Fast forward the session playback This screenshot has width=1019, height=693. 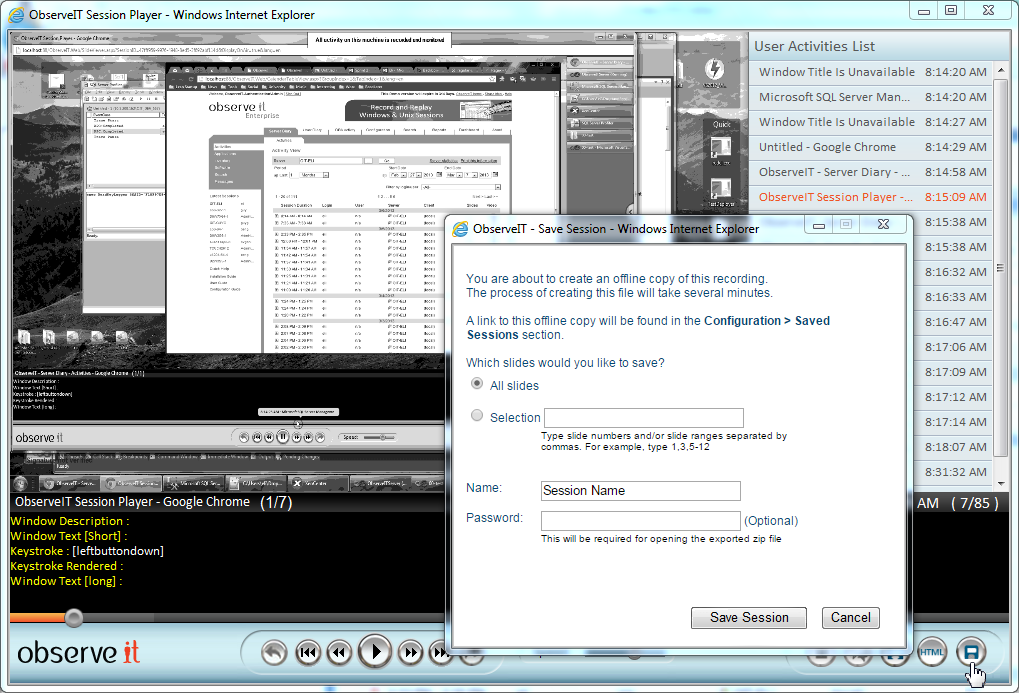410,652
